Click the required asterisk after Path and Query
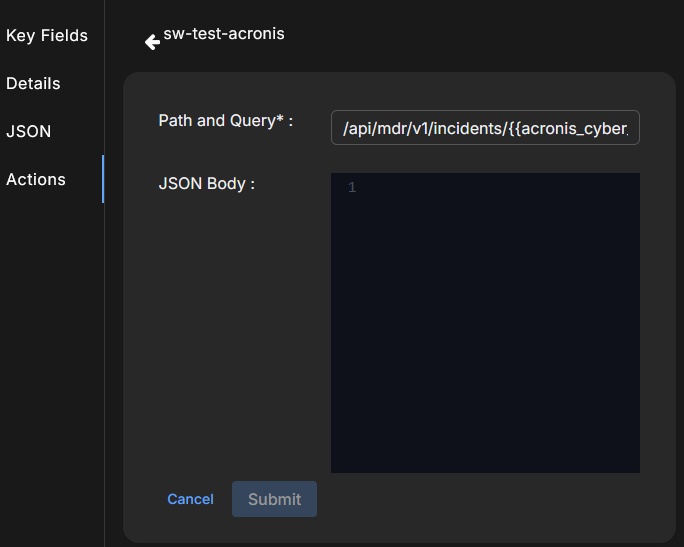This screenshot has height=547, width=684. tap(279, 119)
